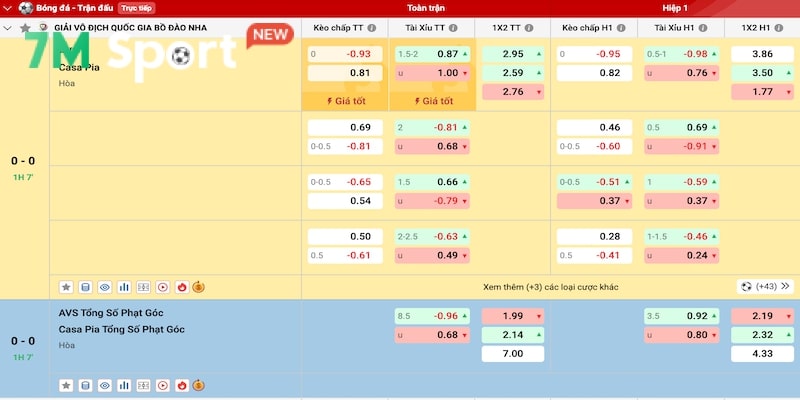Select the 7.00 draw odds in corner kicks row
This screenshot has width=800, height=400.
pyautogui.click(x=513, y=354)
